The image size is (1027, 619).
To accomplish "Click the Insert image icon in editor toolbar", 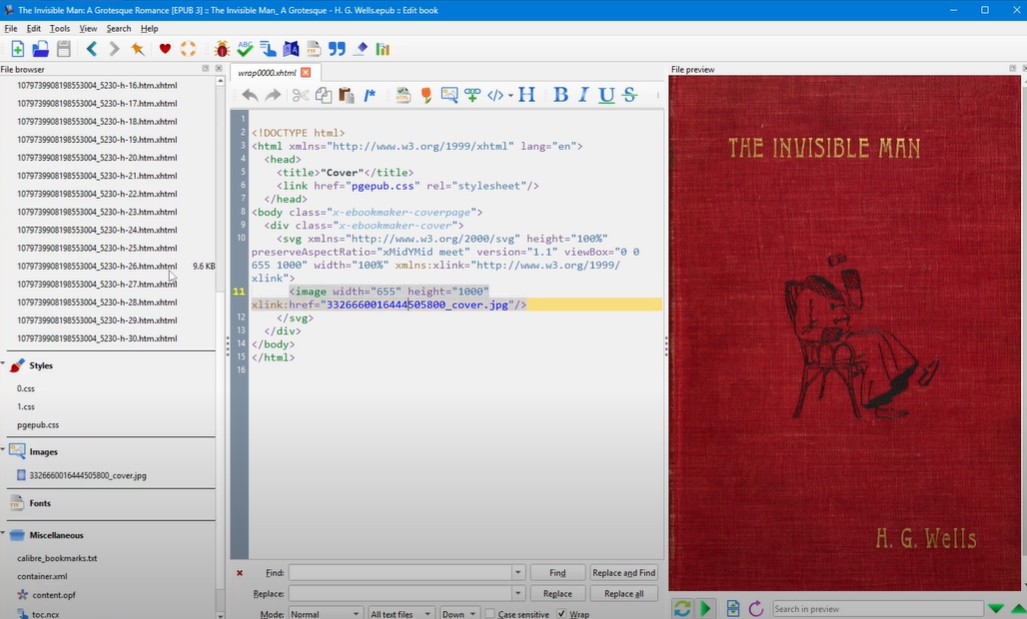I will click(x=449, y=96).
